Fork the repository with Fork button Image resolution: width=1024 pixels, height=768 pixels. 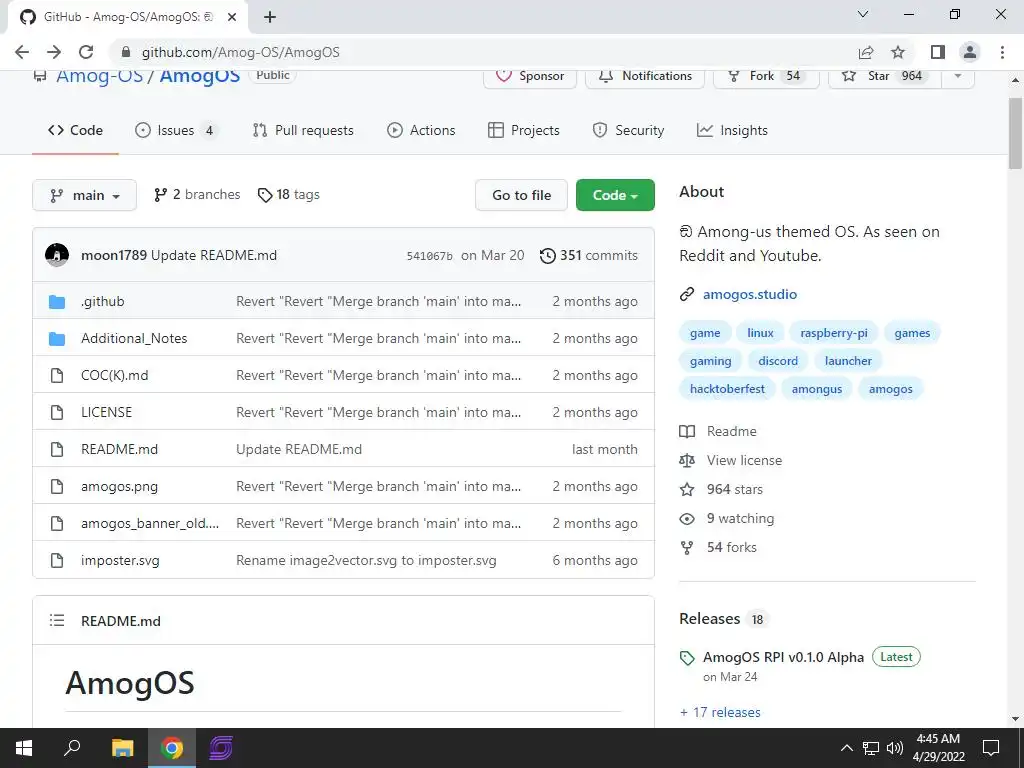coord(766,76)
